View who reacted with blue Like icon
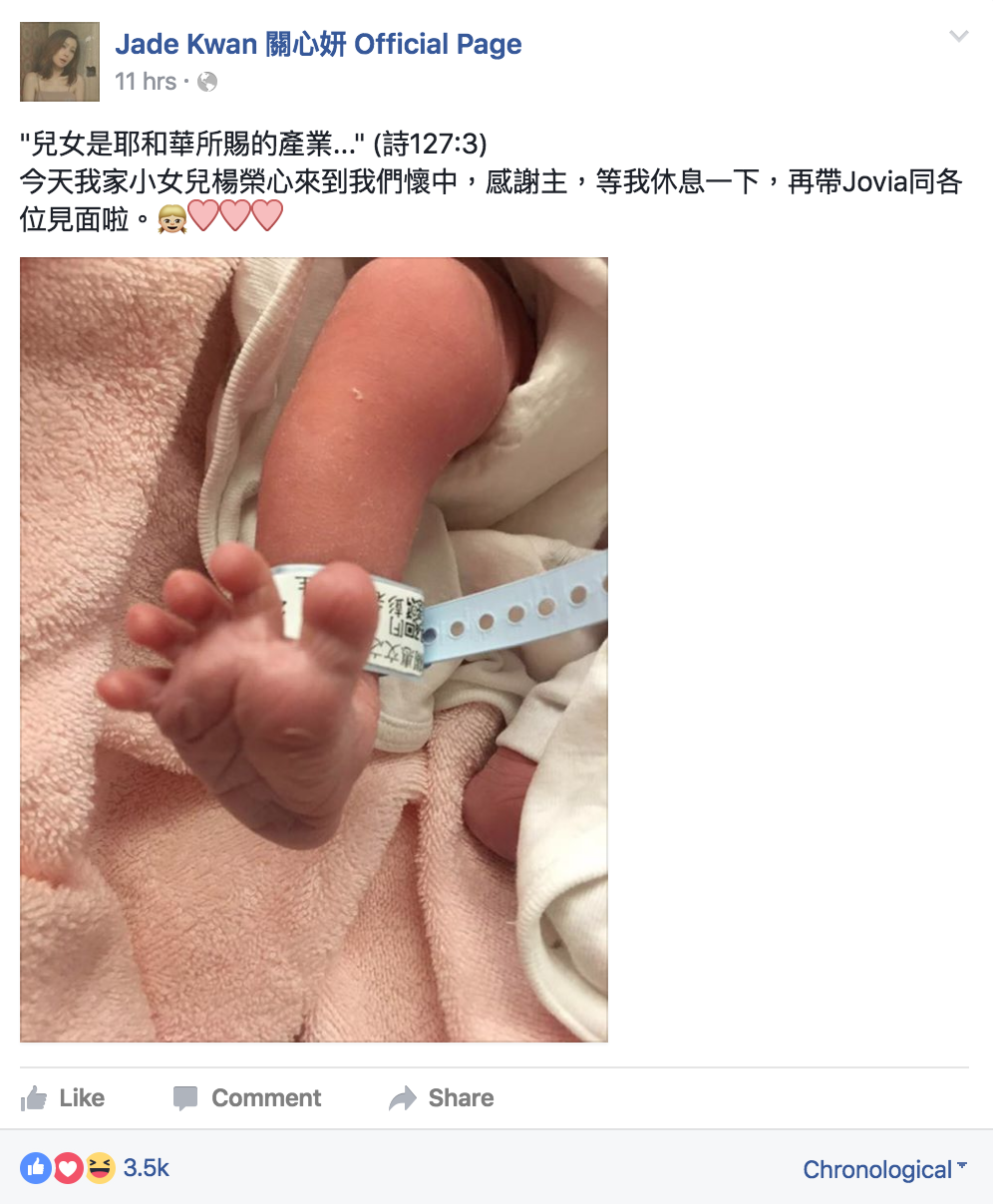The image size is (993, 1204). (x=36, y=1168)
